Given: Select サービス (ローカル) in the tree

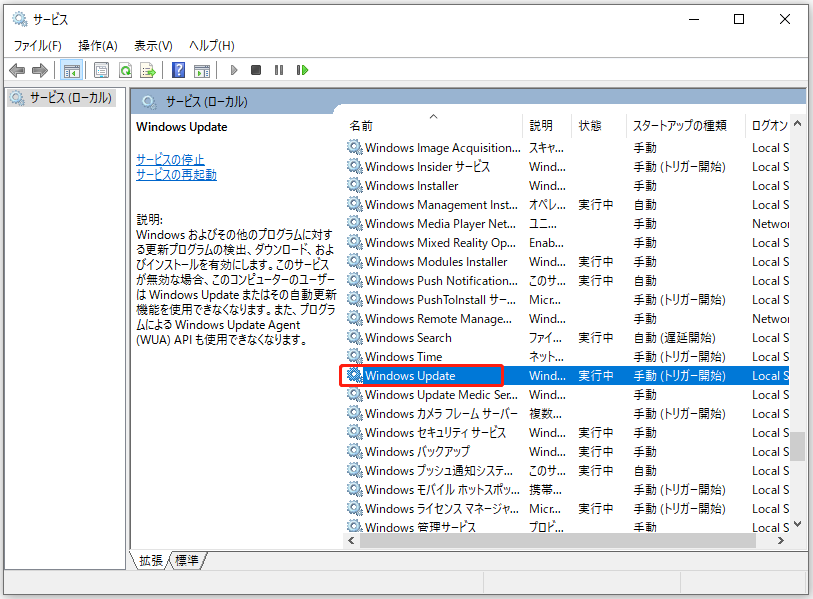Looking at the screenshot, I should coord(61,97).
